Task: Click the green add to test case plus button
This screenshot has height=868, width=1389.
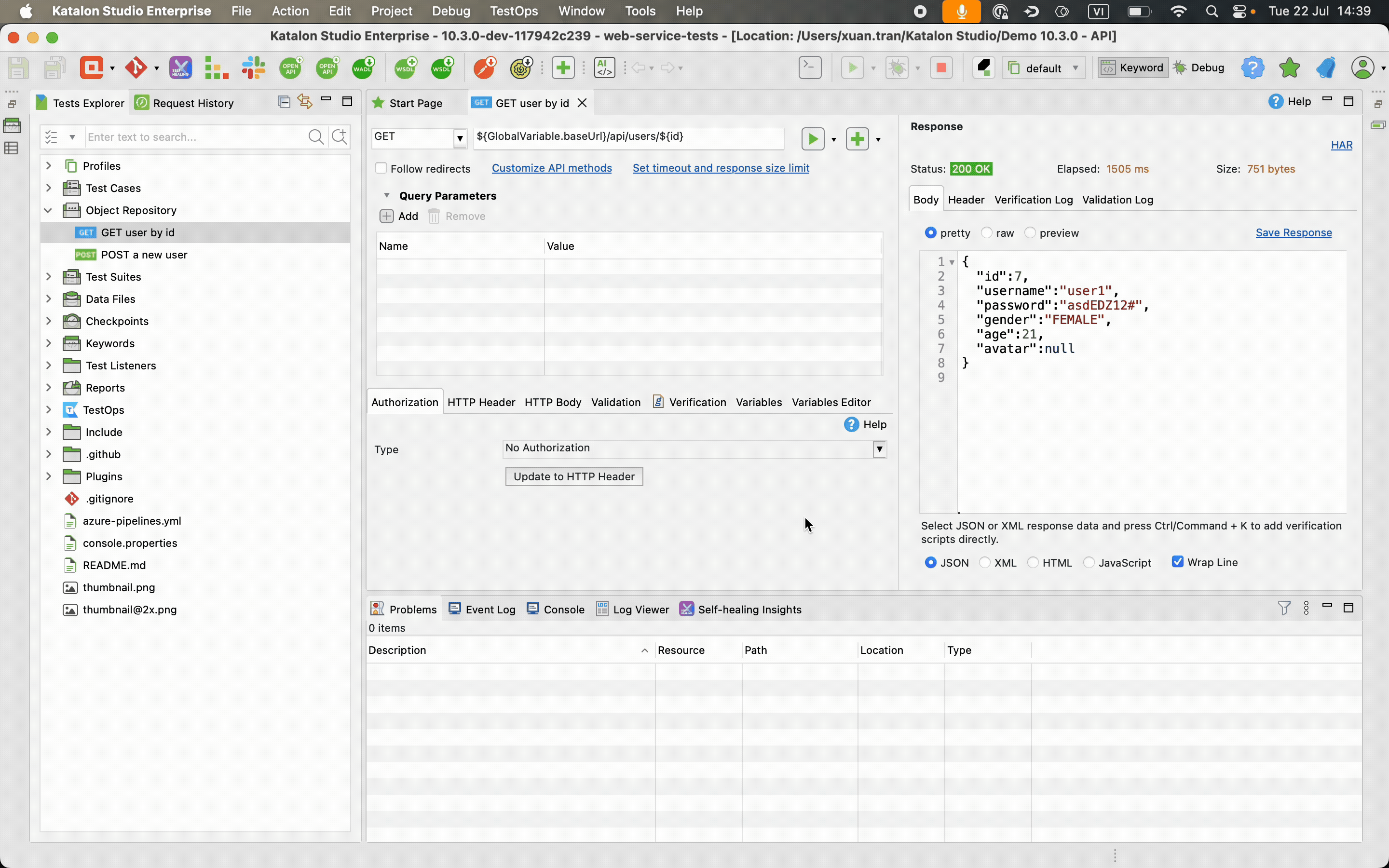Action: [x=857, y=139]
